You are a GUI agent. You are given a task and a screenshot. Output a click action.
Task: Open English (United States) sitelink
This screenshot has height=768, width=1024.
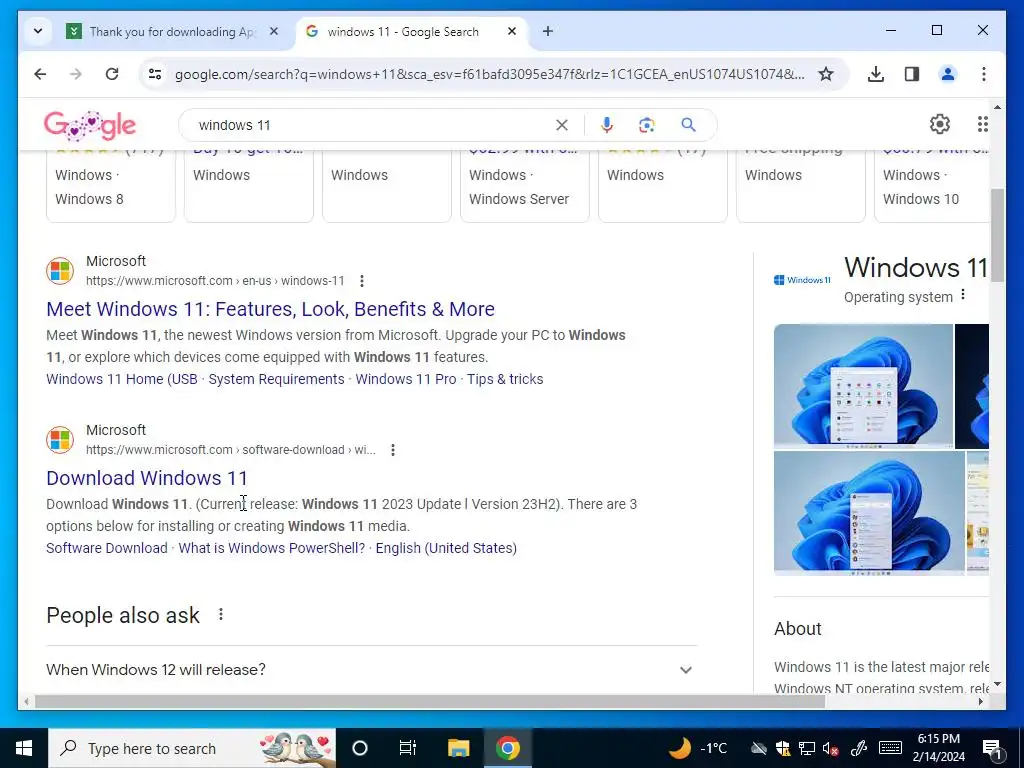446,548
